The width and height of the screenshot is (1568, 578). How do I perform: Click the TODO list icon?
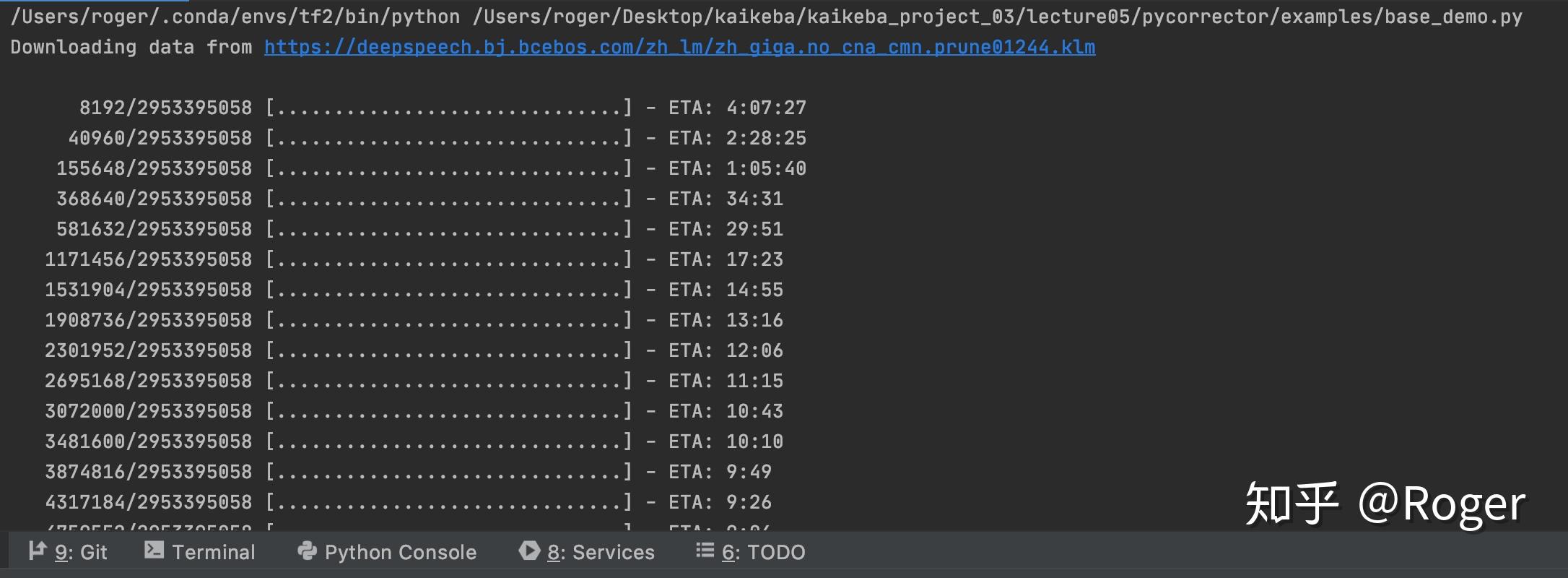tap(705, 551)
